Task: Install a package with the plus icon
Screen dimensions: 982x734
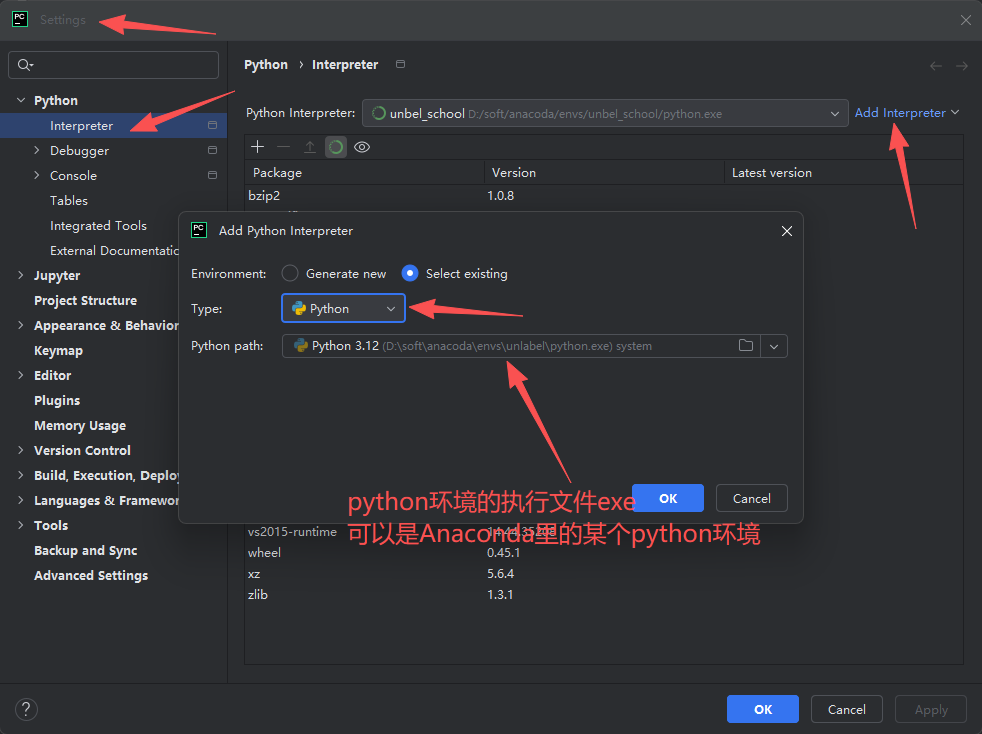Action: 257,147
